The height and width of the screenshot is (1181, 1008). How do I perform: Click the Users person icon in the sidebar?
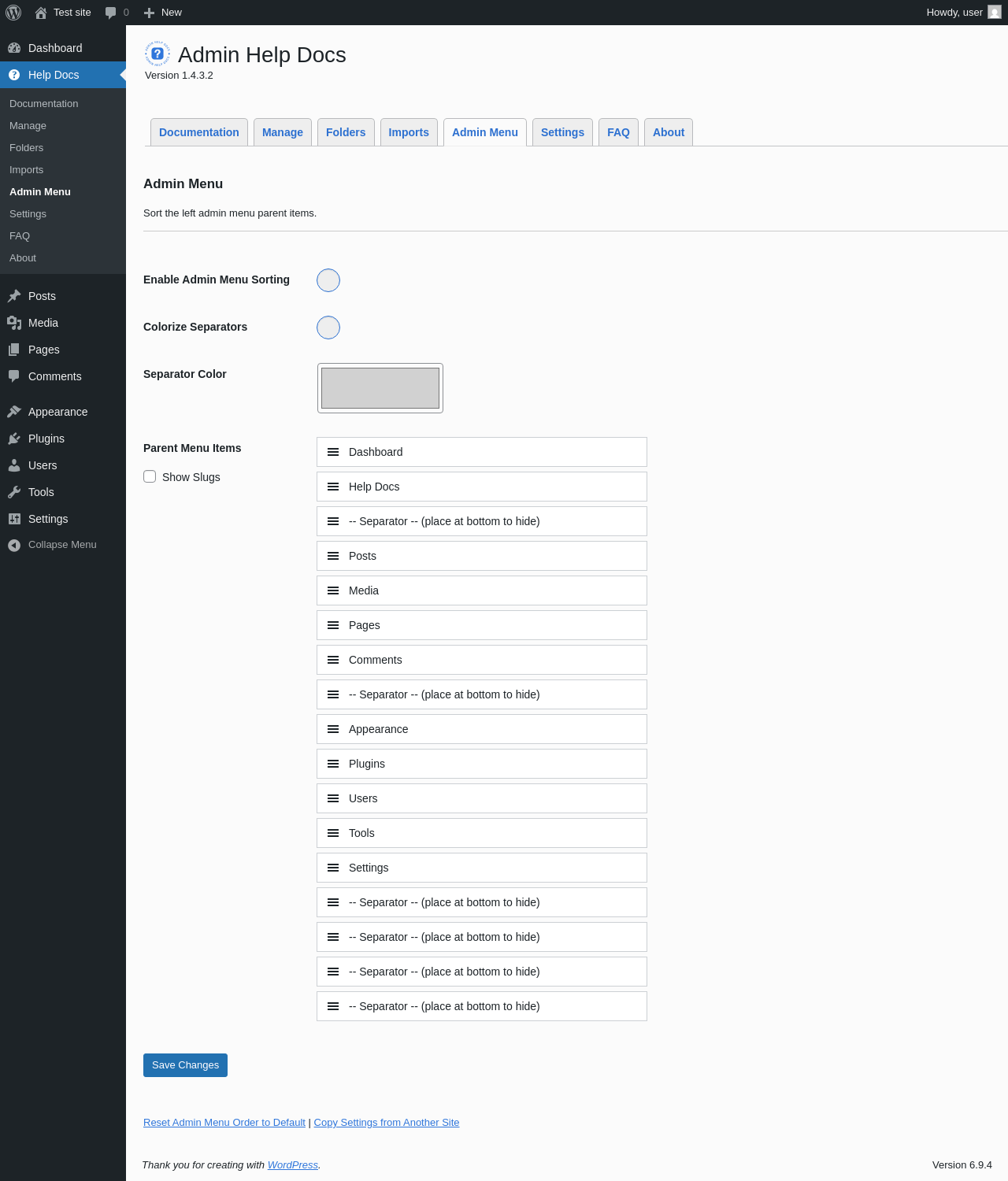[x=14, y=465]
